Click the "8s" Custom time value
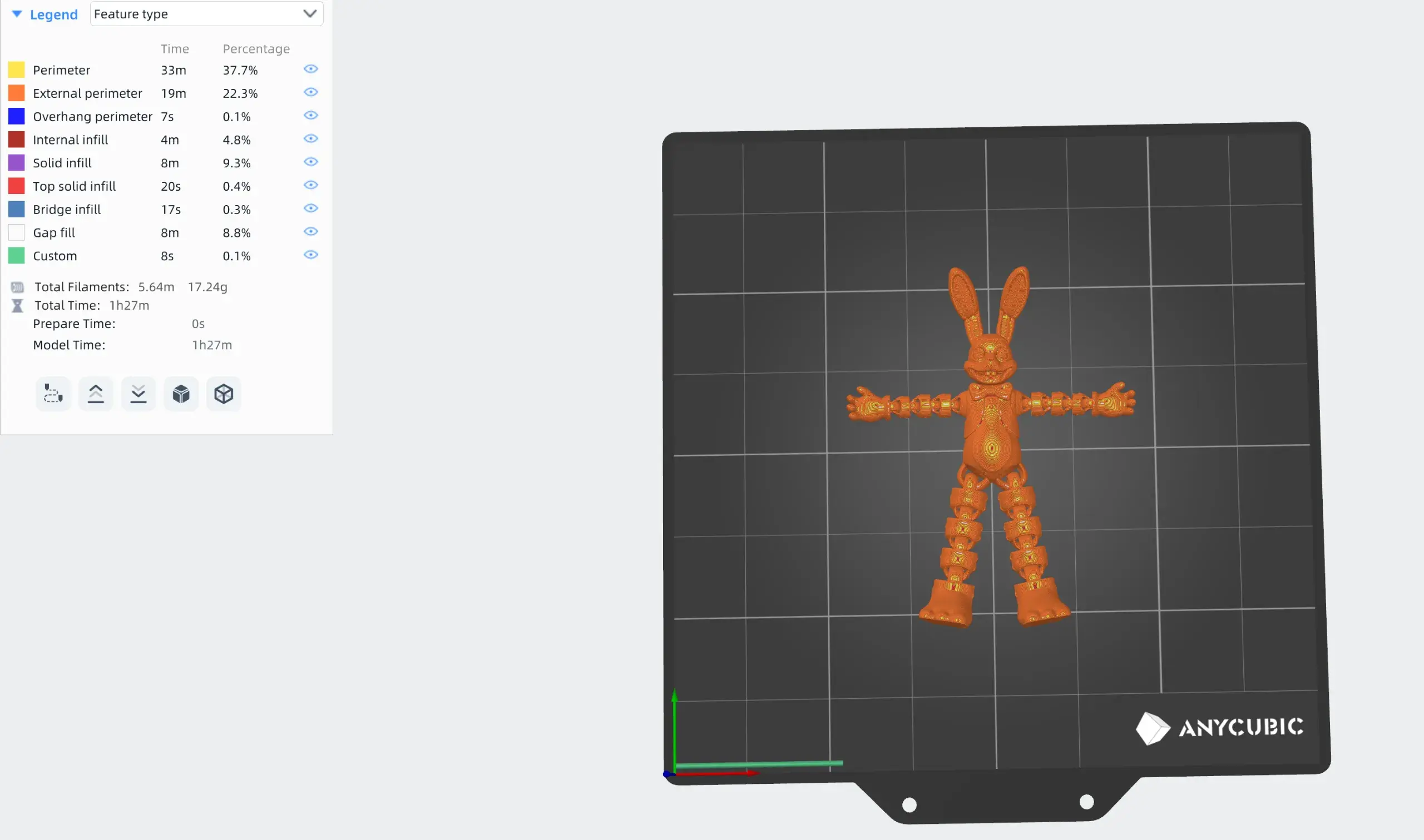The width and height of the screenshot is (1424, 840). [167, 255]
